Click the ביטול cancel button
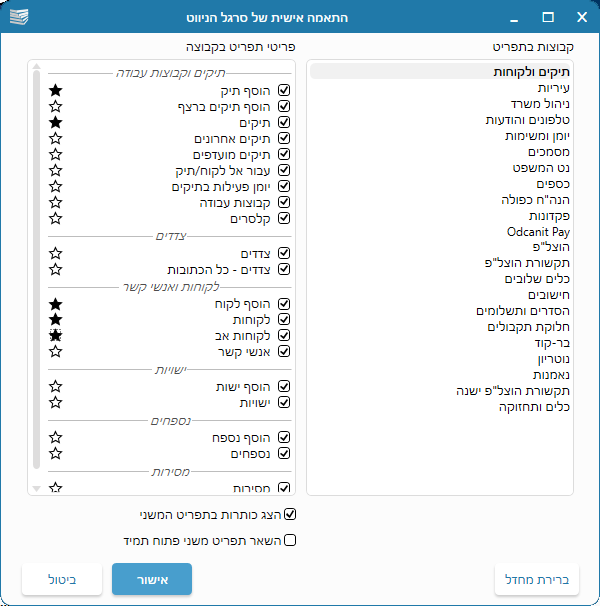 [x=62, y=579]
